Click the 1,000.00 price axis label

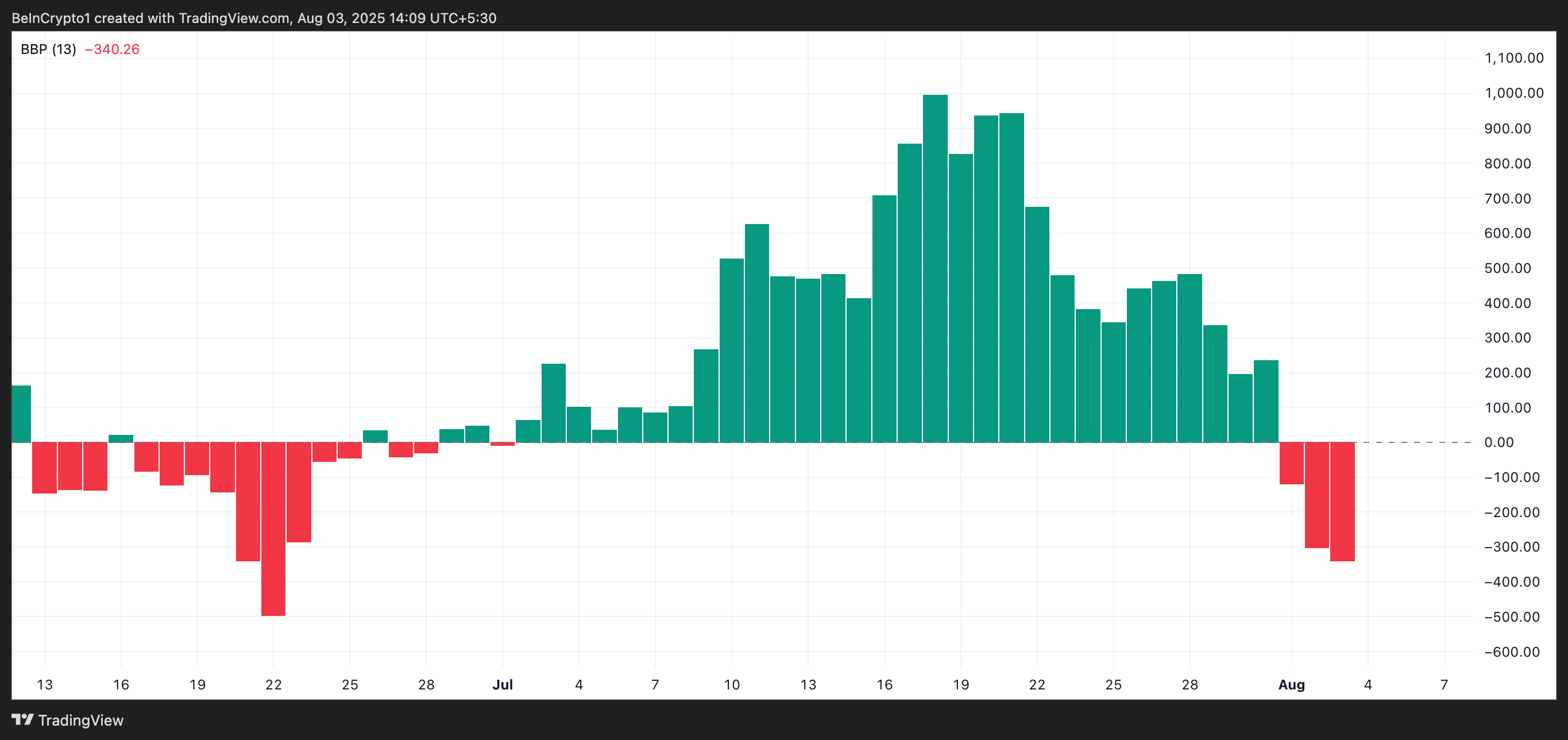(1513, 93)
